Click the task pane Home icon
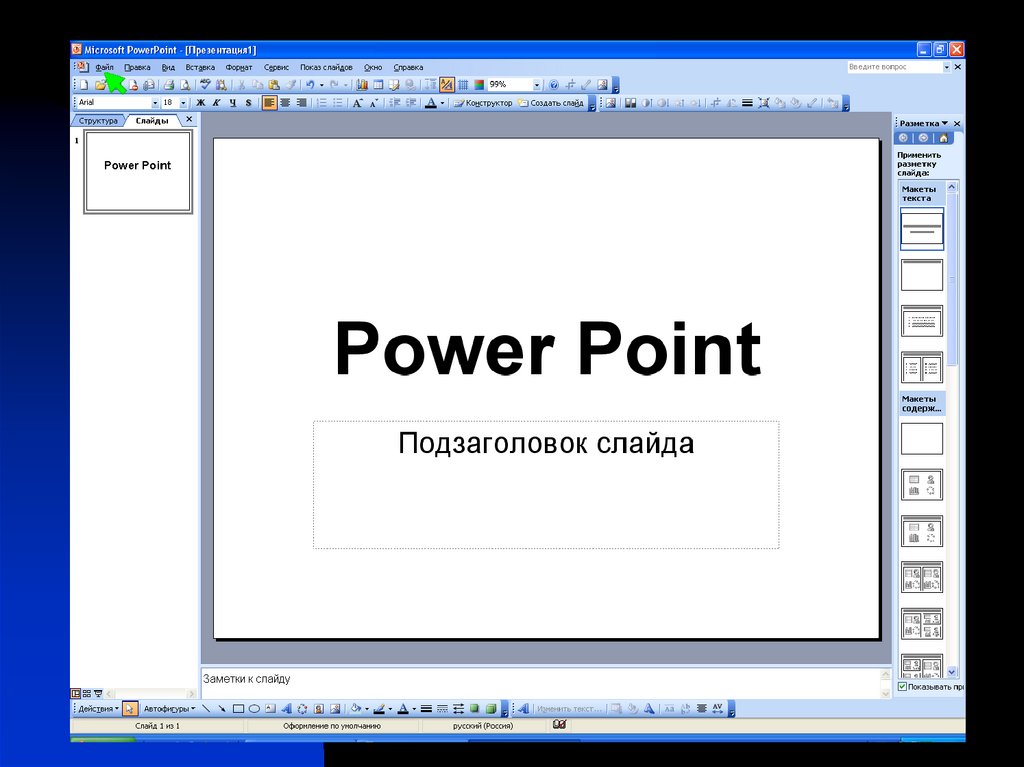The width and height of the screenshot is (1024, 767). click(x=943, y=138)
